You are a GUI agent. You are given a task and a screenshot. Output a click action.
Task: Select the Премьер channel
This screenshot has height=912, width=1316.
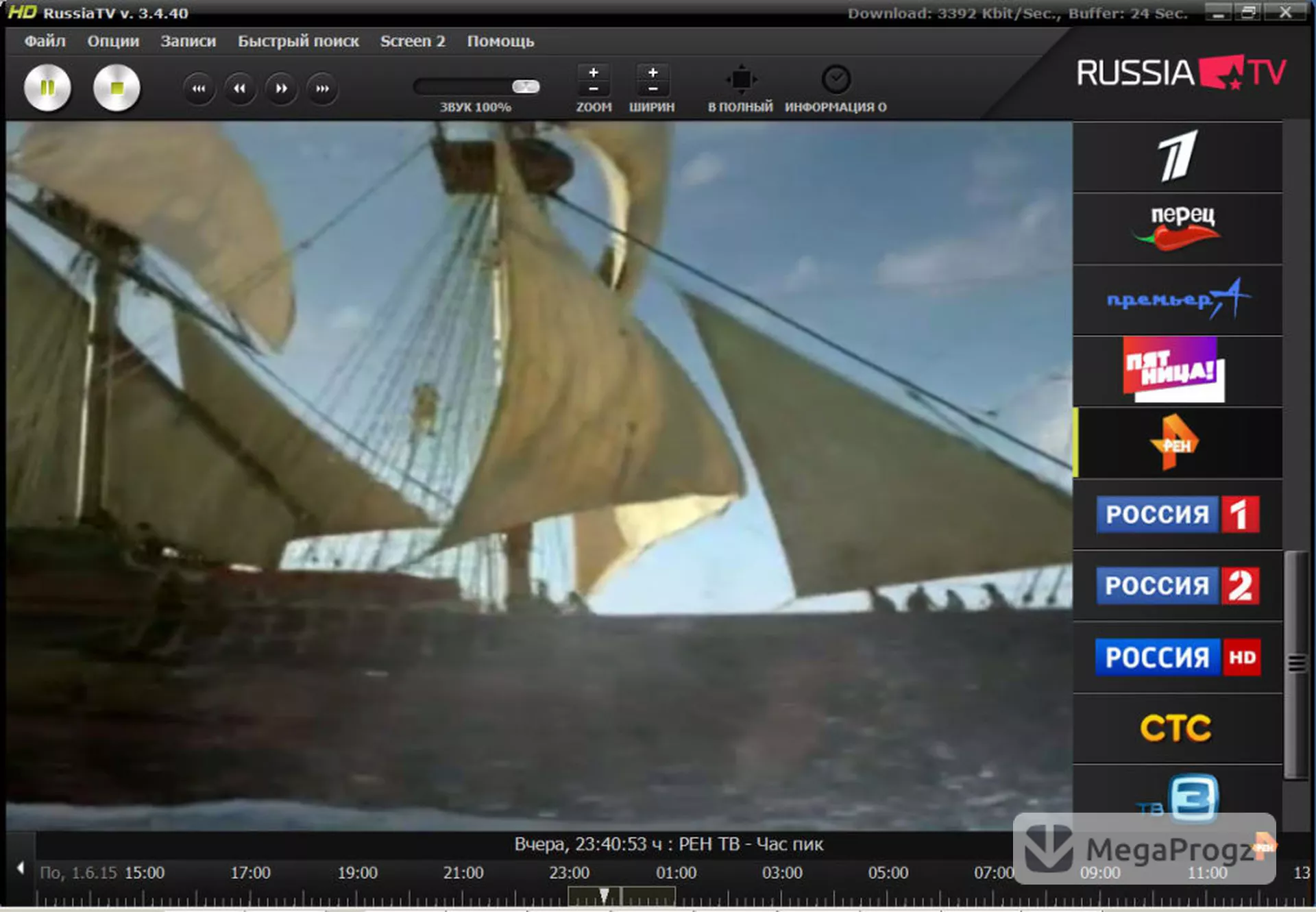point(1178,300)
